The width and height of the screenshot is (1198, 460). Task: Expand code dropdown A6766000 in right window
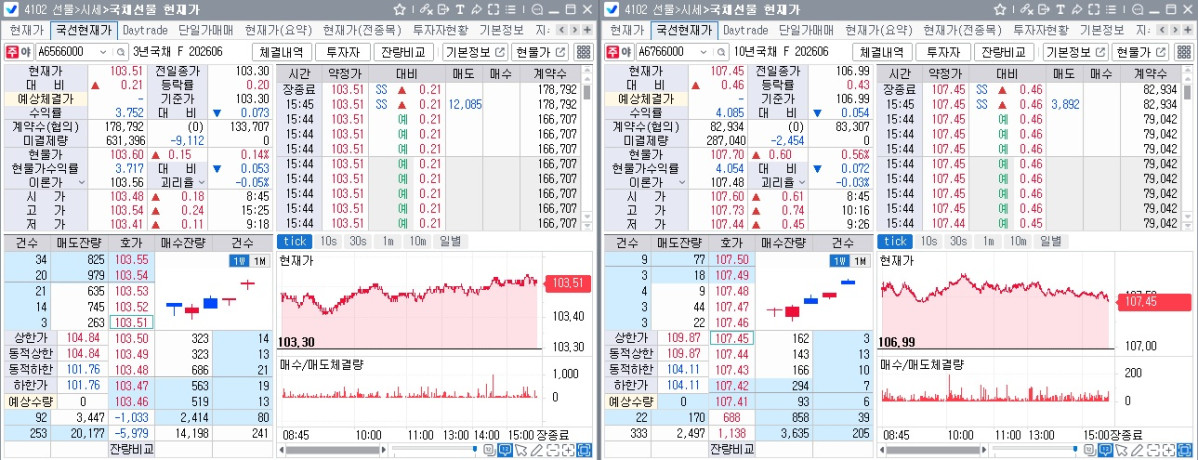704,52
